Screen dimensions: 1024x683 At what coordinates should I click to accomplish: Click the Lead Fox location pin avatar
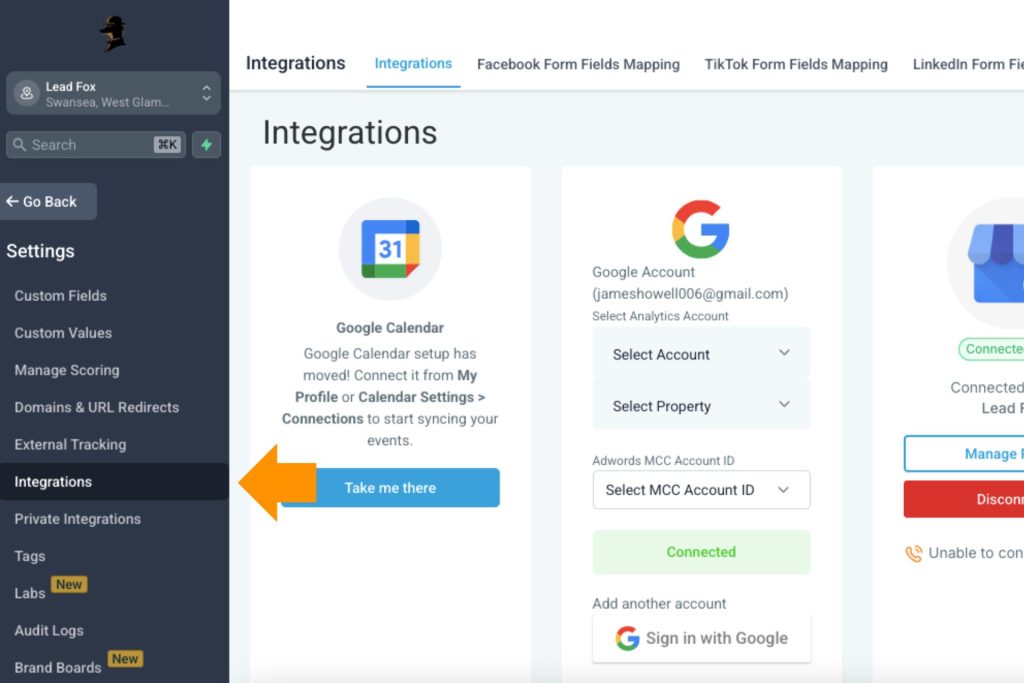tap(25, 92)
